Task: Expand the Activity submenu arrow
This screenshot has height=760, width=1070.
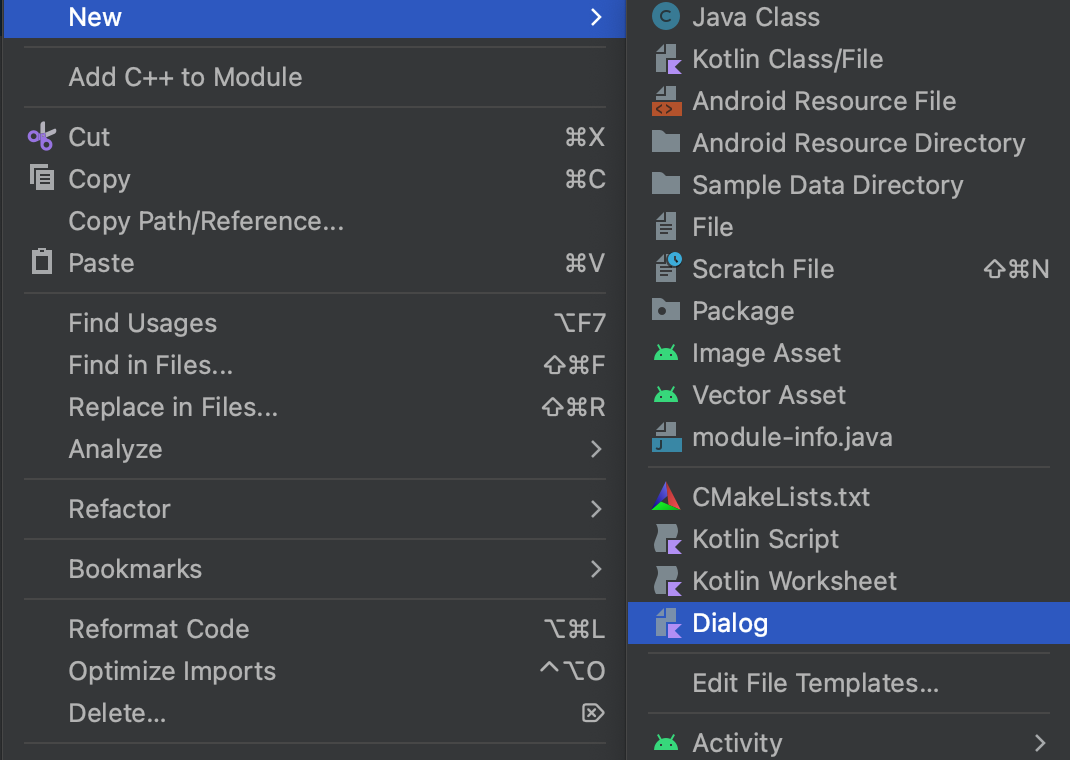Action: [1039, 743]
